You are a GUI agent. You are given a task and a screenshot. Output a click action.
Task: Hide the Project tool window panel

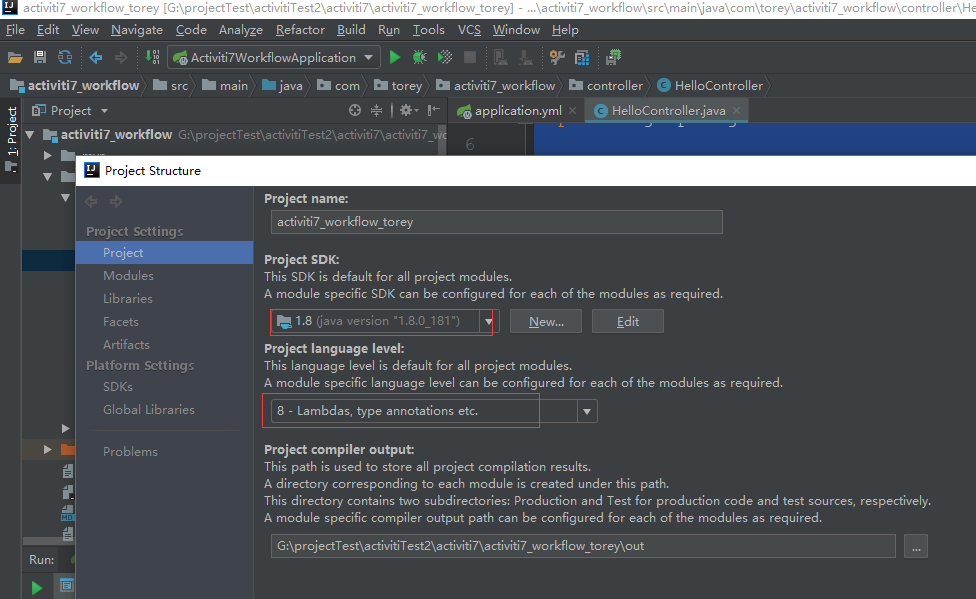coord(434,110)
